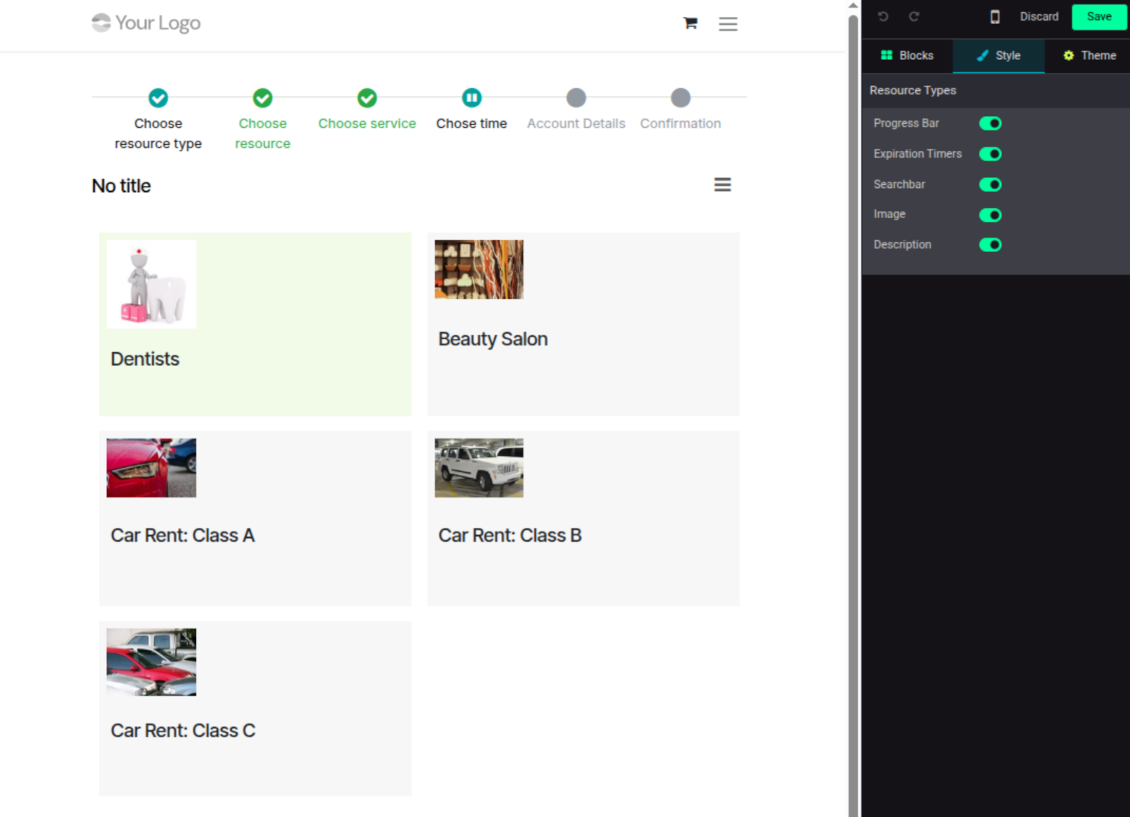Expand the list menu beside No title

tap(722, 185)
